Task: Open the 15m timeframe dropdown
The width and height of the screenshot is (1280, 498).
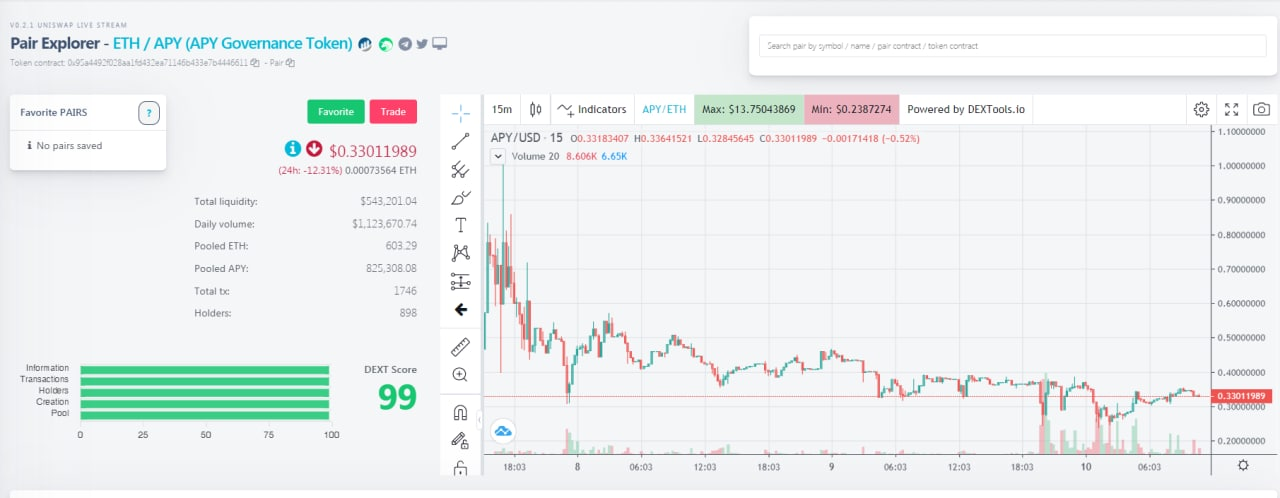Action: click(x=502, y=109)
